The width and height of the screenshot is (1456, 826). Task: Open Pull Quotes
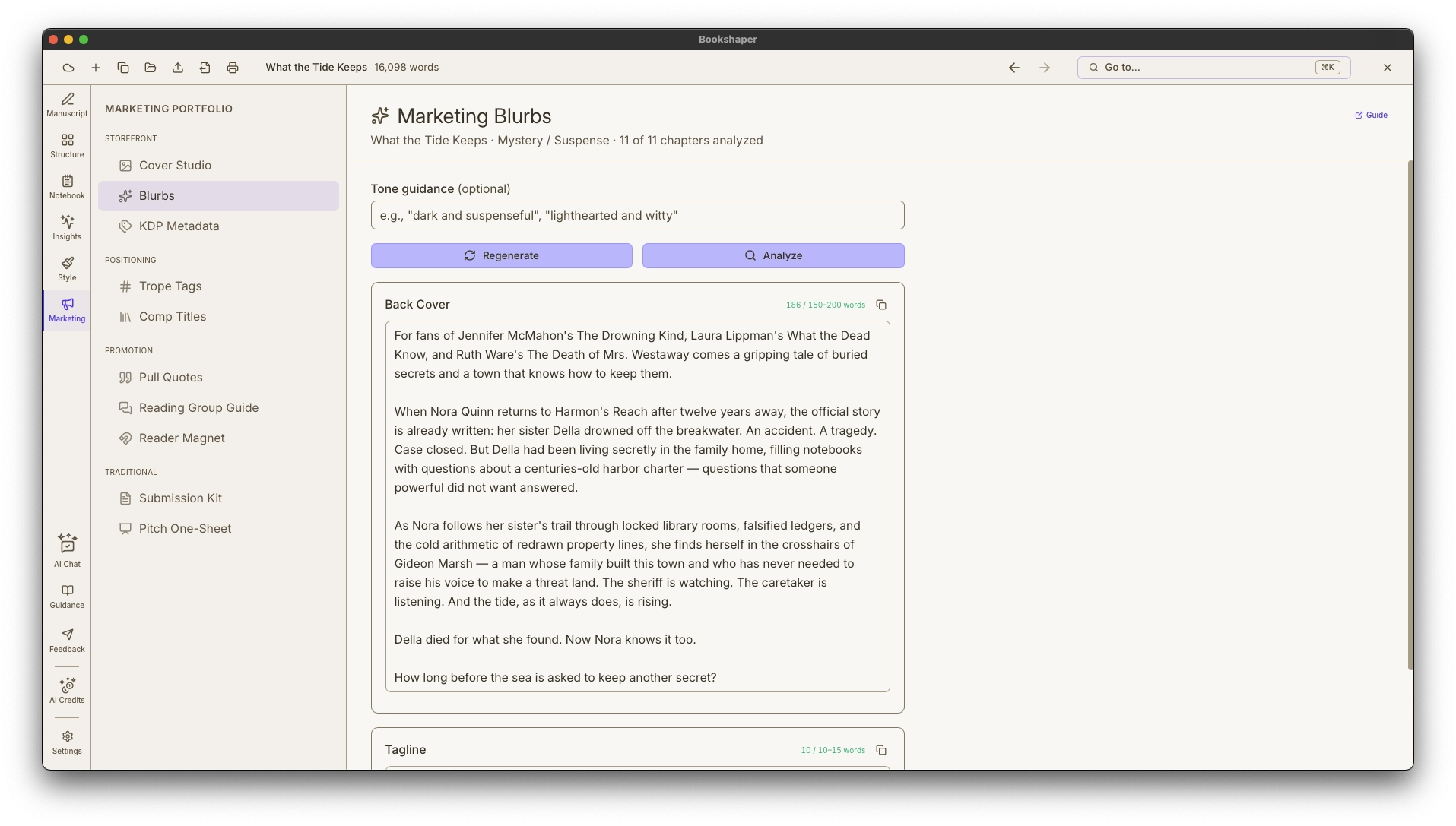[x=218, y=378]
